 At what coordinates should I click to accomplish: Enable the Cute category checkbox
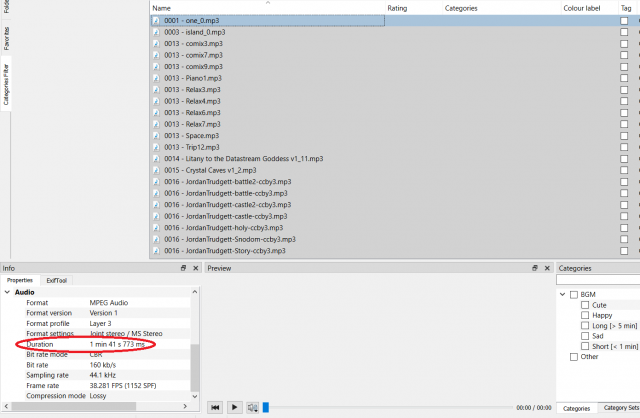pyautogui.click(x=585, y=305)
